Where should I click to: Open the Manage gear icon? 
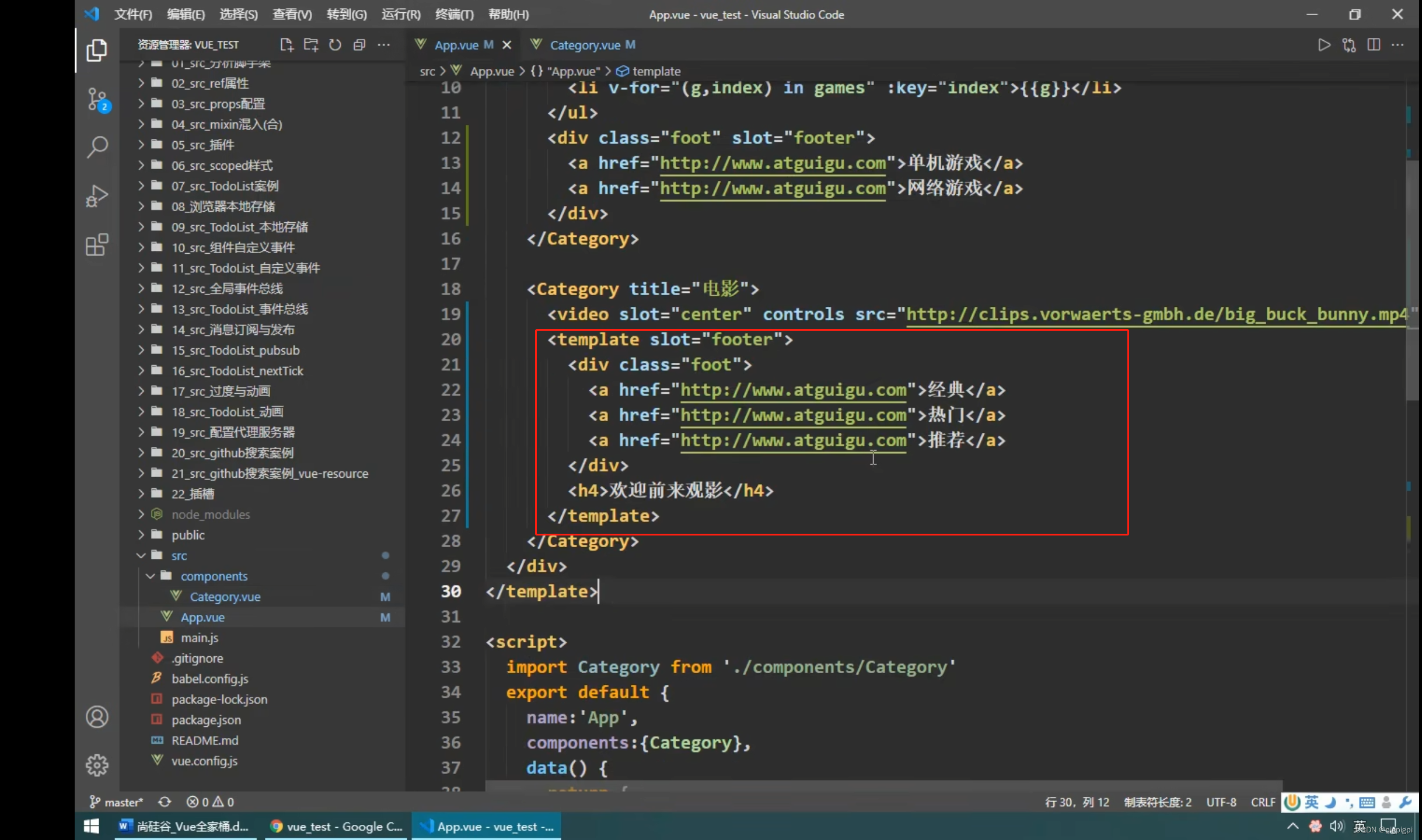[x=97, y=765]
